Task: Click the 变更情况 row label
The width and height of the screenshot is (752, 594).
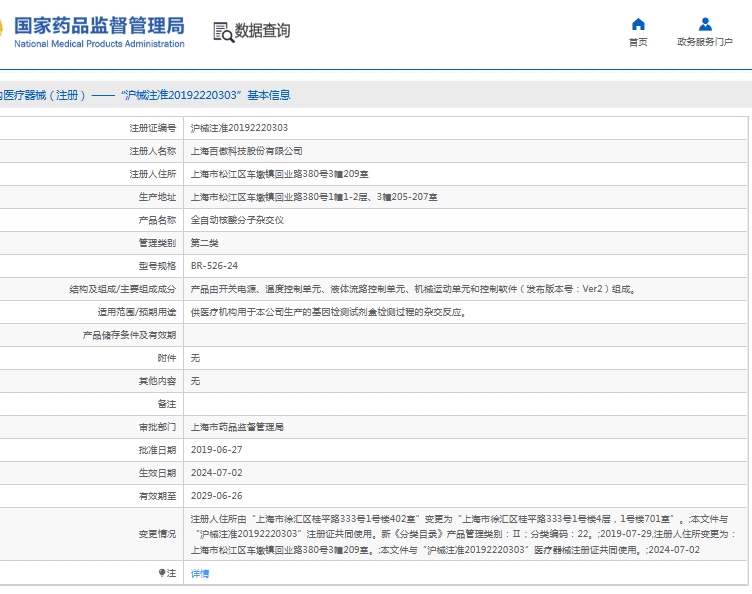Action: [x=157, y=534]
